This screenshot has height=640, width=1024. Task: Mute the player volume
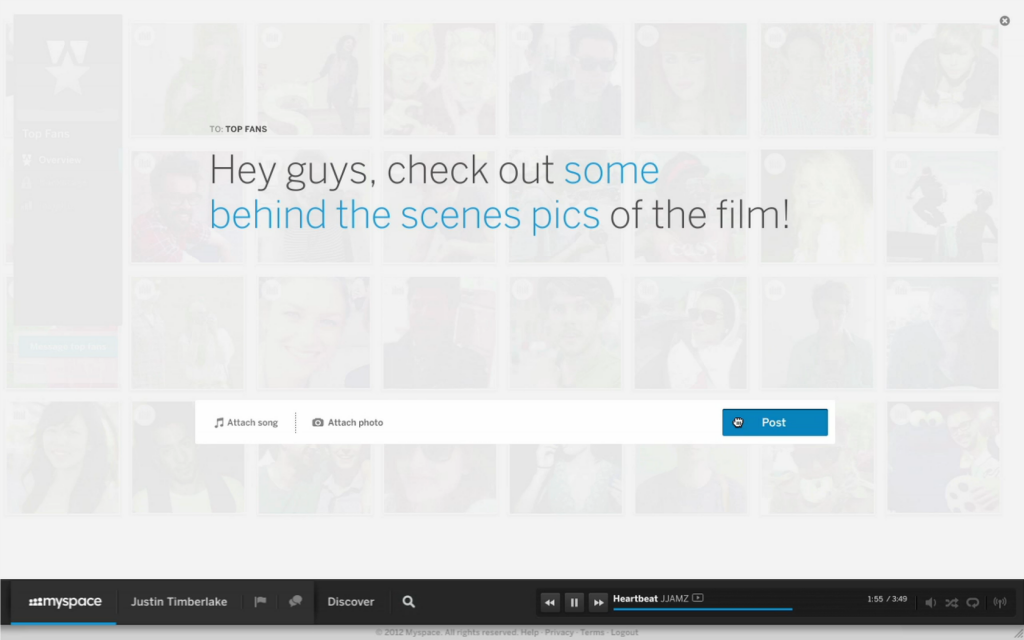(931, 603)
